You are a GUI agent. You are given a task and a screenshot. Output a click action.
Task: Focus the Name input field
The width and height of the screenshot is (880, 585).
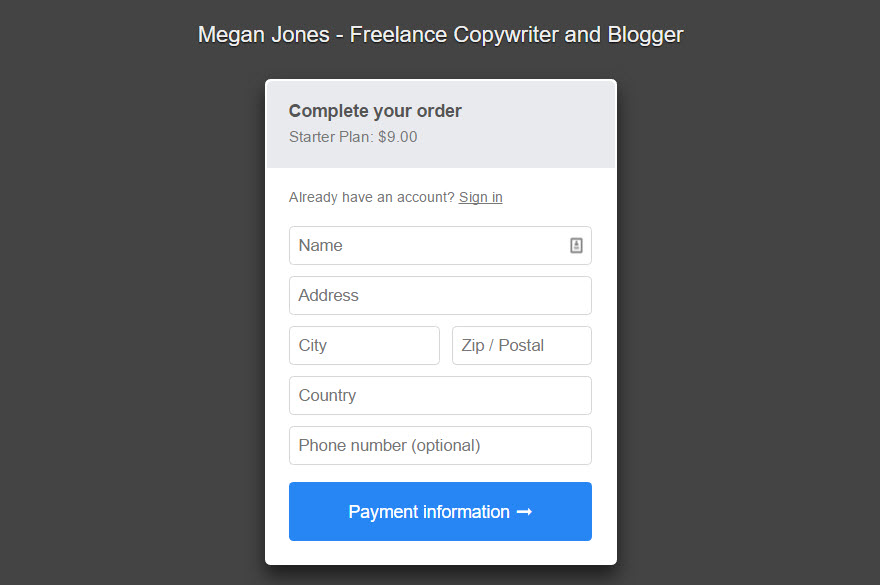[x=425, y=246]
